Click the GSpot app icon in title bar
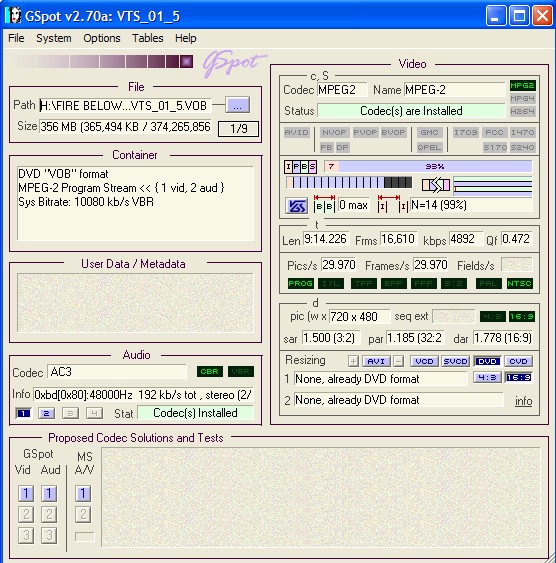 [x=13, y=15]
